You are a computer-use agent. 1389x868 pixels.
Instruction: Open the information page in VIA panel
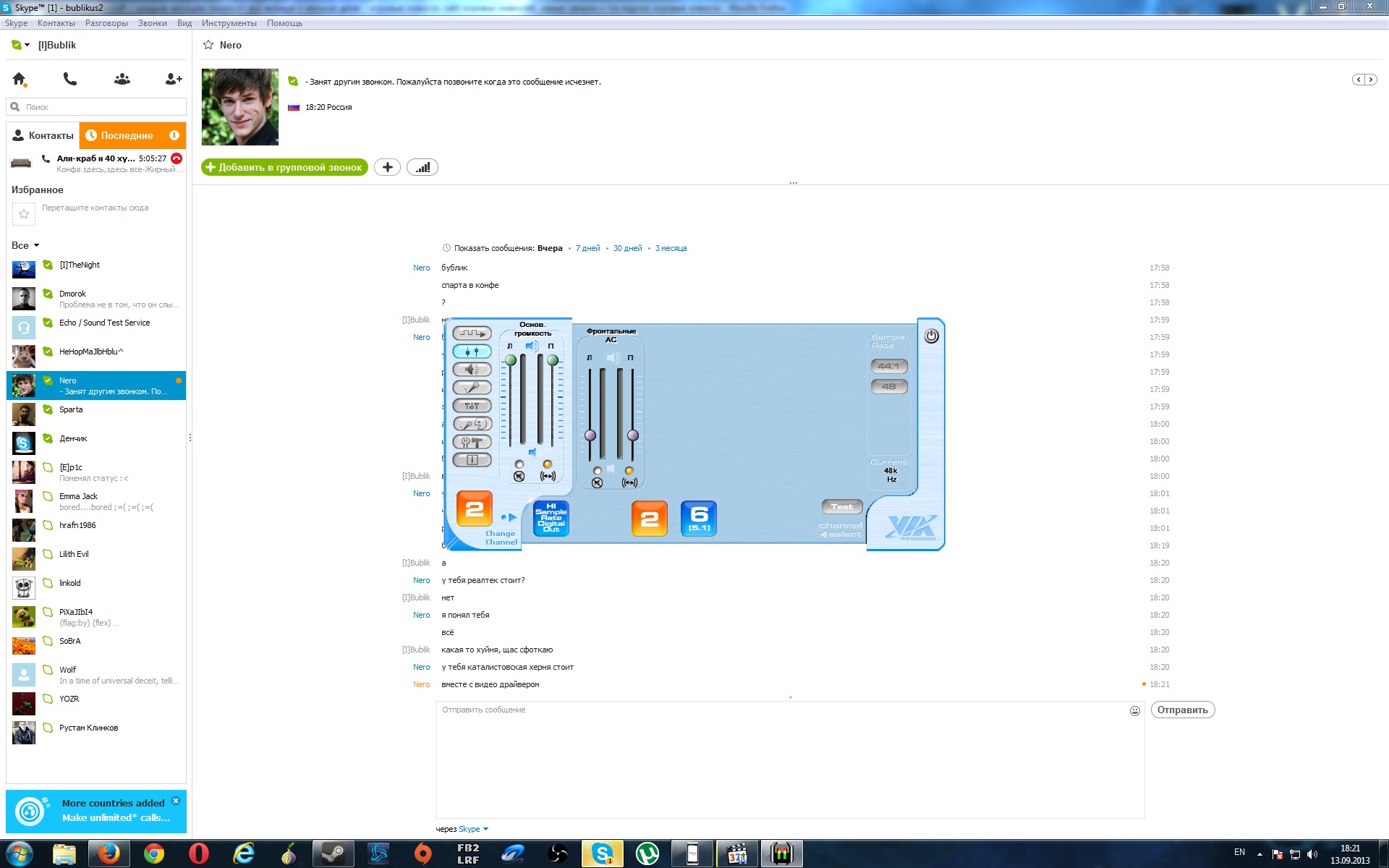tap(472, 460)
